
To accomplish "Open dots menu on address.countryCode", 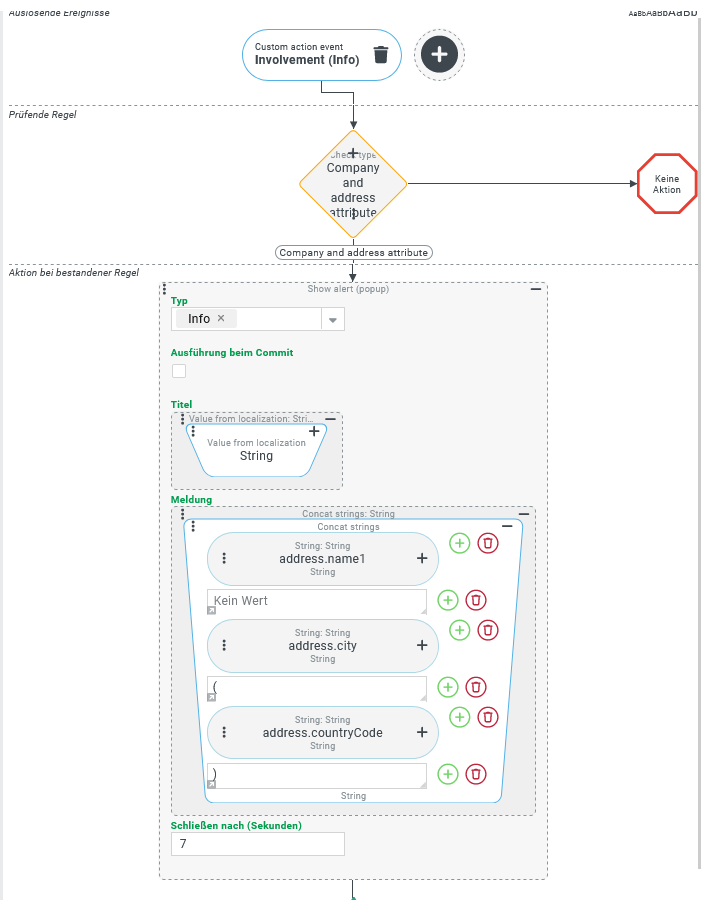I will pyautogui.click(x=224, y=732).
